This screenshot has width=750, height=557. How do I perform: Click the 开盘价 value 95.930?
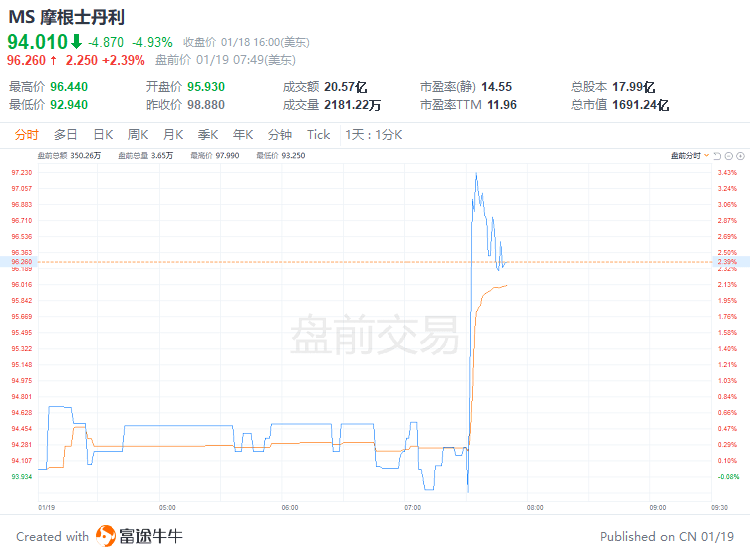pos(206,87)
